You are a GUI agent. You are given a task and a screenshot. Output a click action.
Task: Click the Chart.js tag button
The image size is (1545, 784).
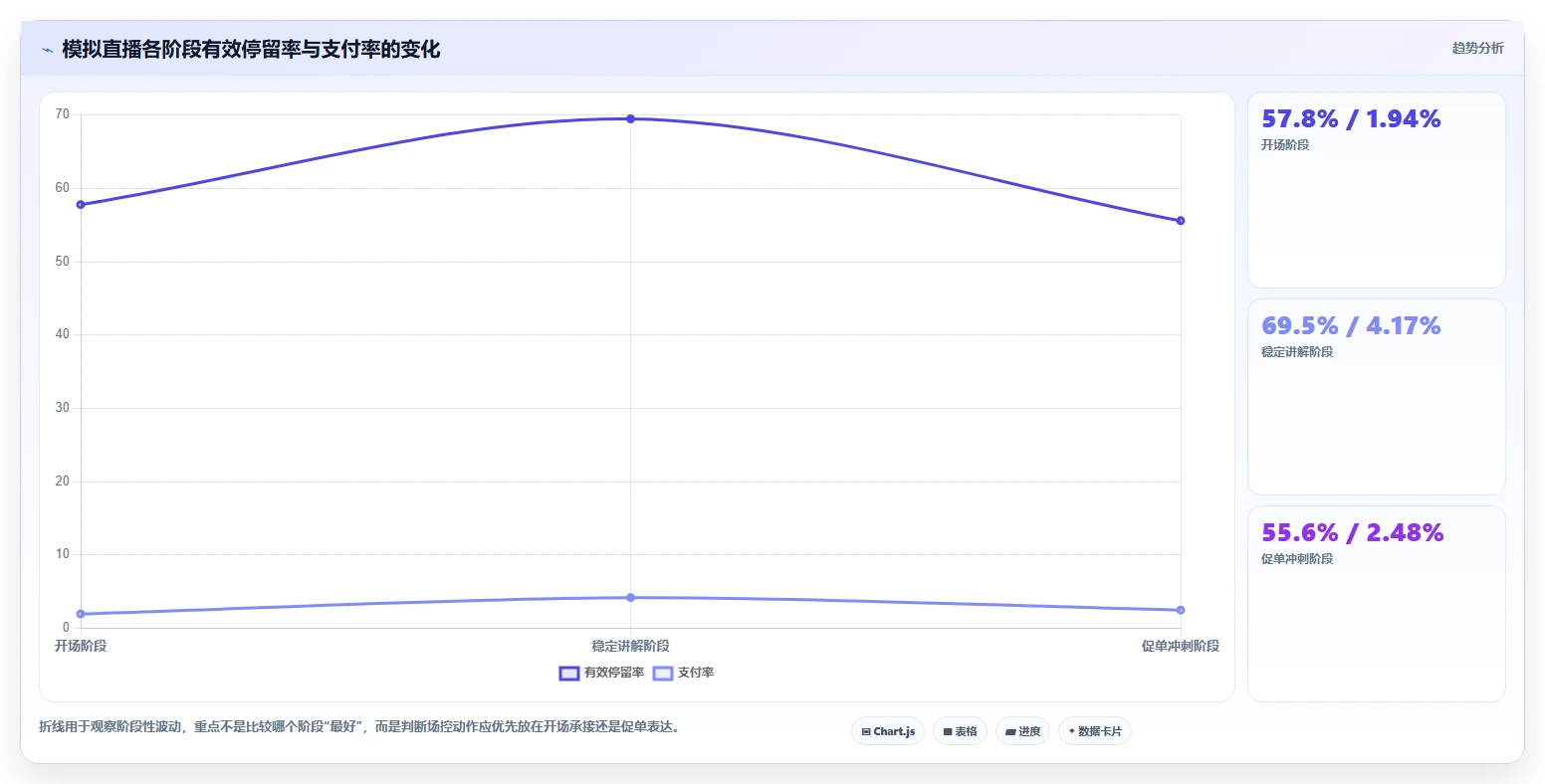coord(888,731)
